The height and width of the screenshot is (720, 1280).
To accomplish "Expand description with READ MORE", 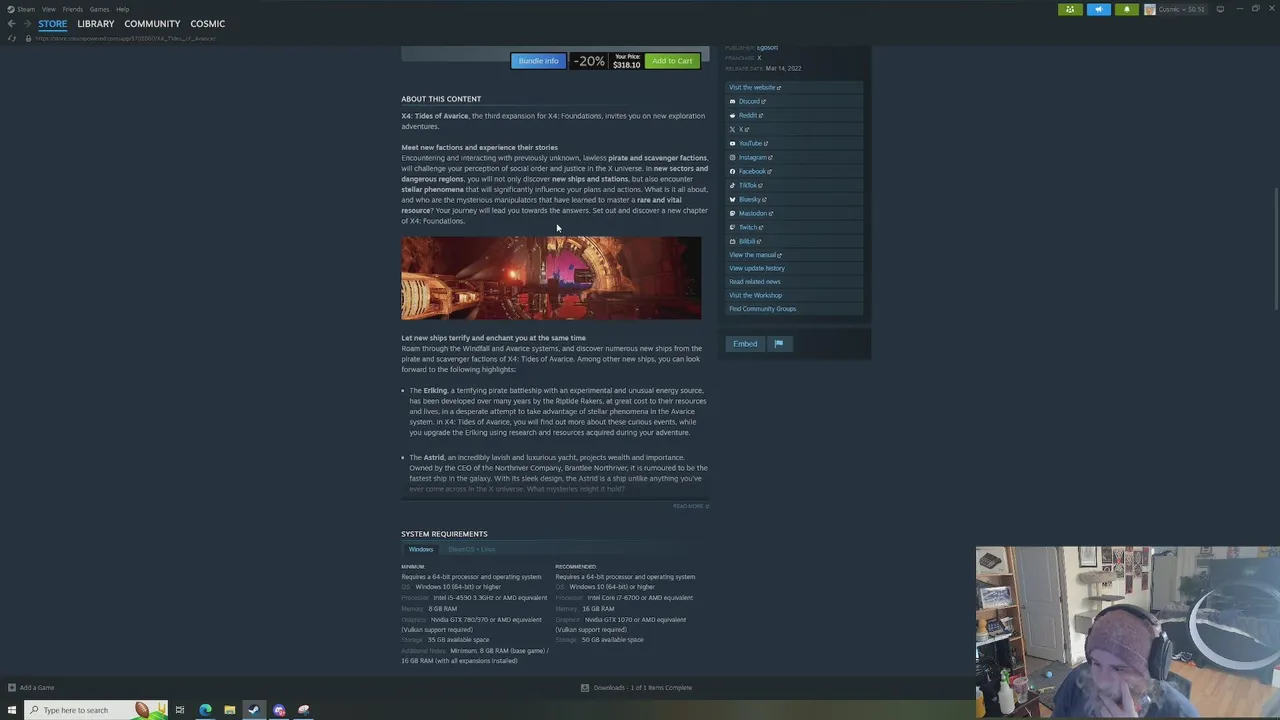I will (690, 506).
